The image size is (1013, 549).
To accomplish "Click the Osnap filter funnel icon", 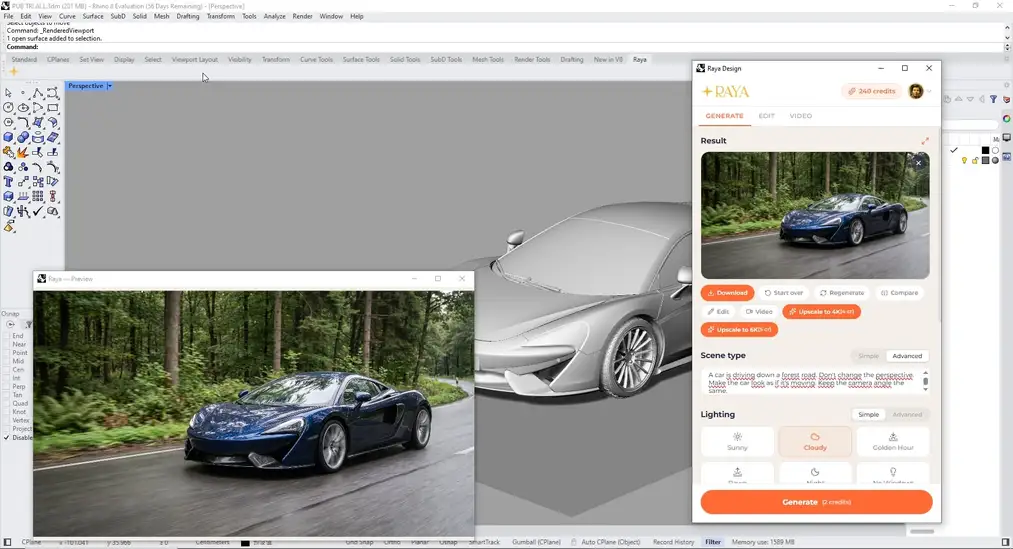I will tap(28, 325).
